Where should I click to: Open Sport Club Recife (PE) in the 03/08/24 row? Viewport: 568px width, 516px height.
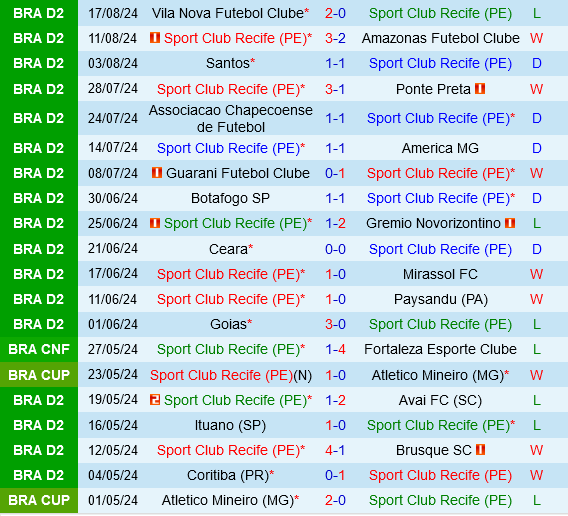(x=440, y=63)
